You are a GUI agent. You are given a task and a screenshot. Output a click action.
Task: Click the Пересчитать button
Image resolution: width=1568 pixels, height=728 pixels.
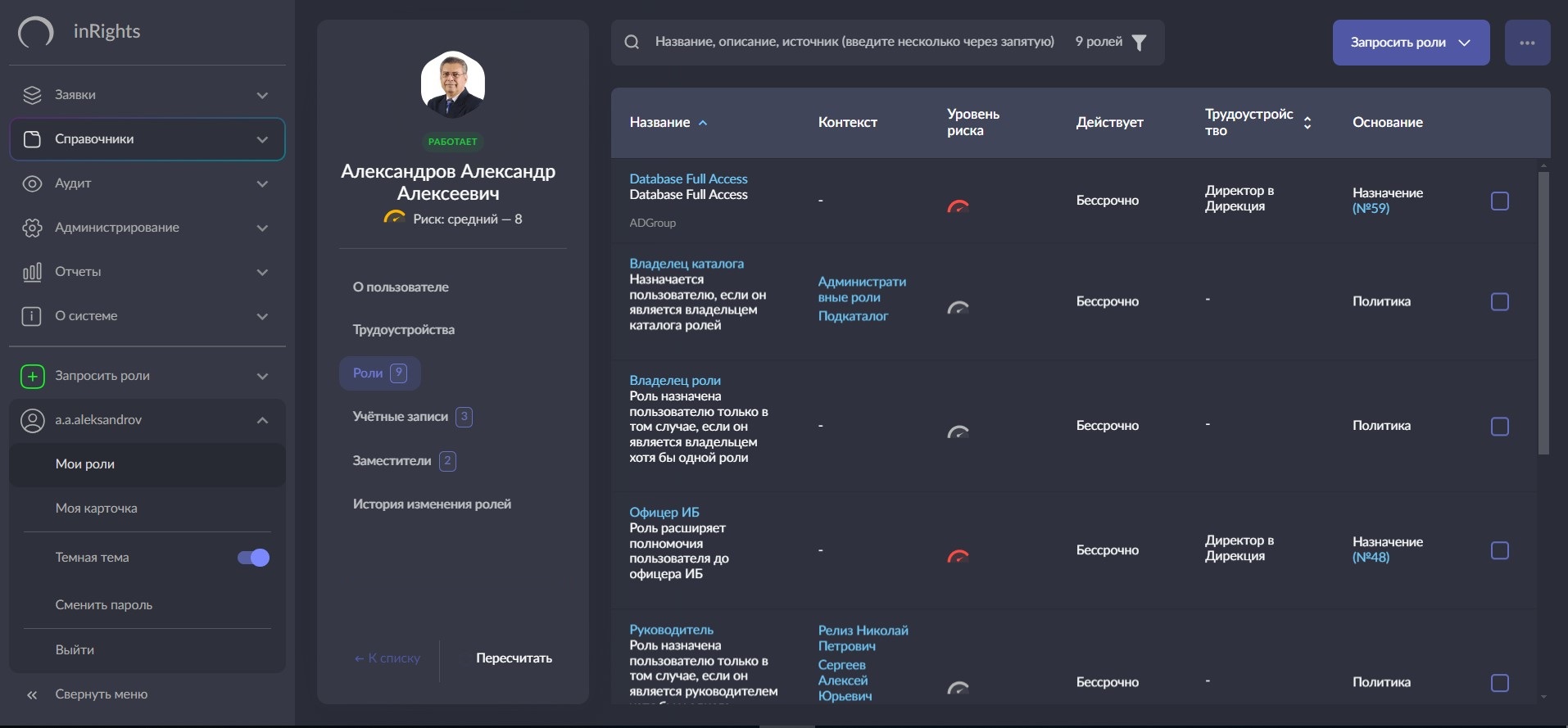tap(514, 658)
